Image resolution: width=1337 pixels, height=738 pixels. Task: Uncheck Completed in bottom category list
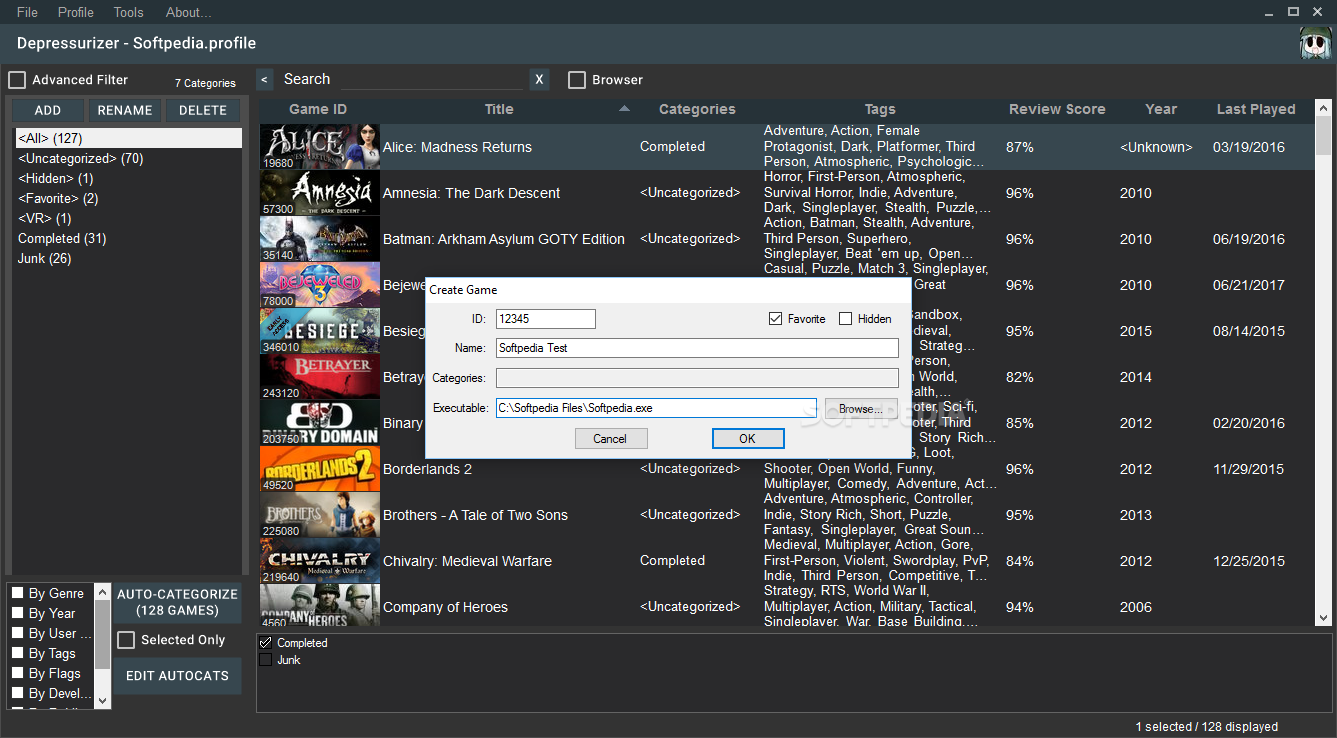265,643
